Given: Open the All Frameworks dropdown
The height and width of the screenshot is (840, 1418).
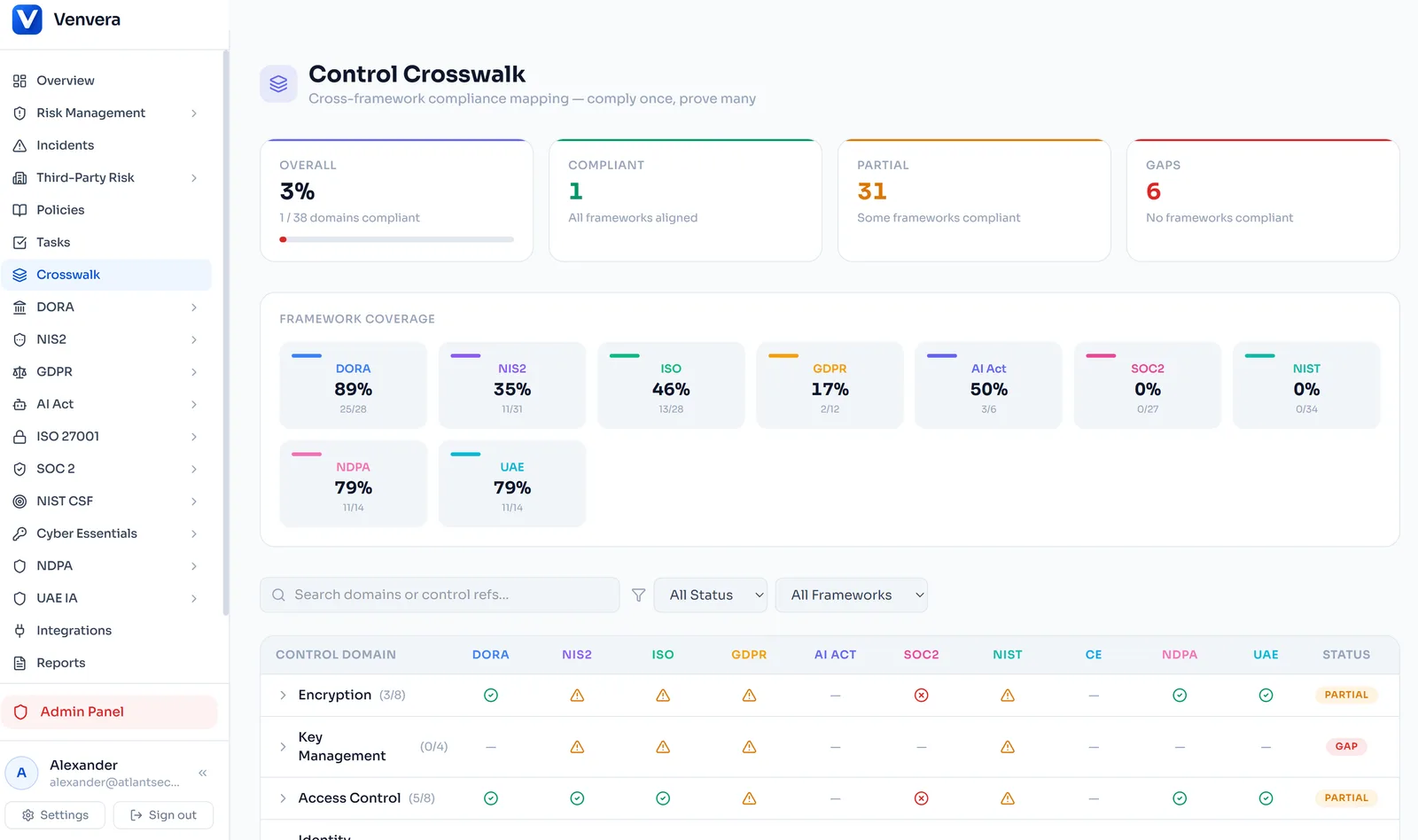Looking at the screenshot, I should click(852, 595).
